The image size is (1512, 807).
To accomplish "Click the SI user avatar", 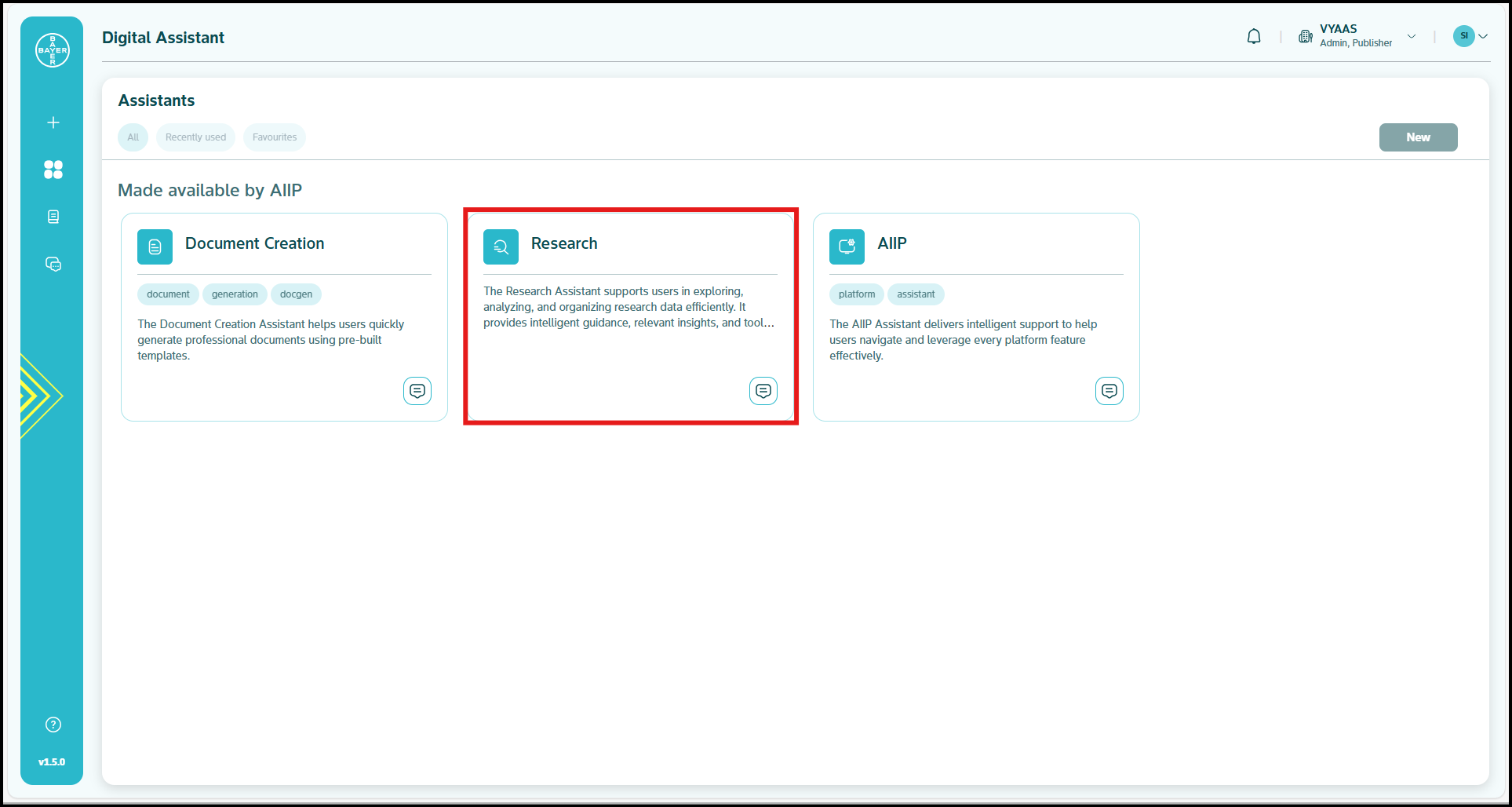I will tap(1463, 36).
